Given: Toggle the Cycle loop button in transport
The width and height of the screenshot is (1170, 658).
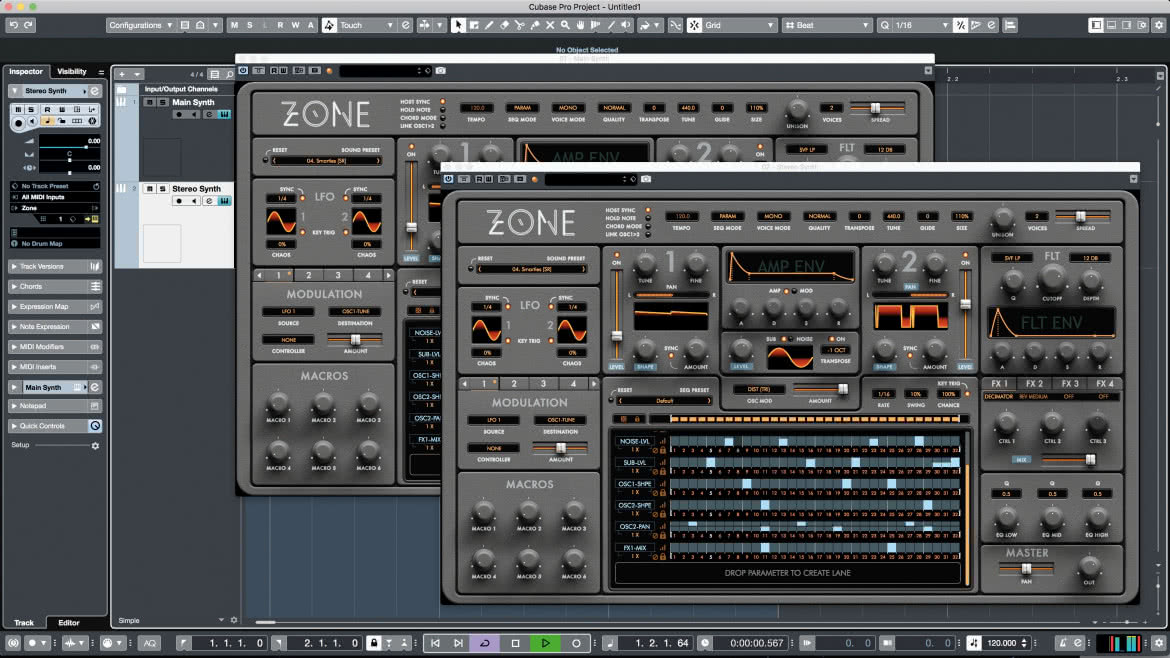Looking at the screenshot, I should [x=485, y=642].
